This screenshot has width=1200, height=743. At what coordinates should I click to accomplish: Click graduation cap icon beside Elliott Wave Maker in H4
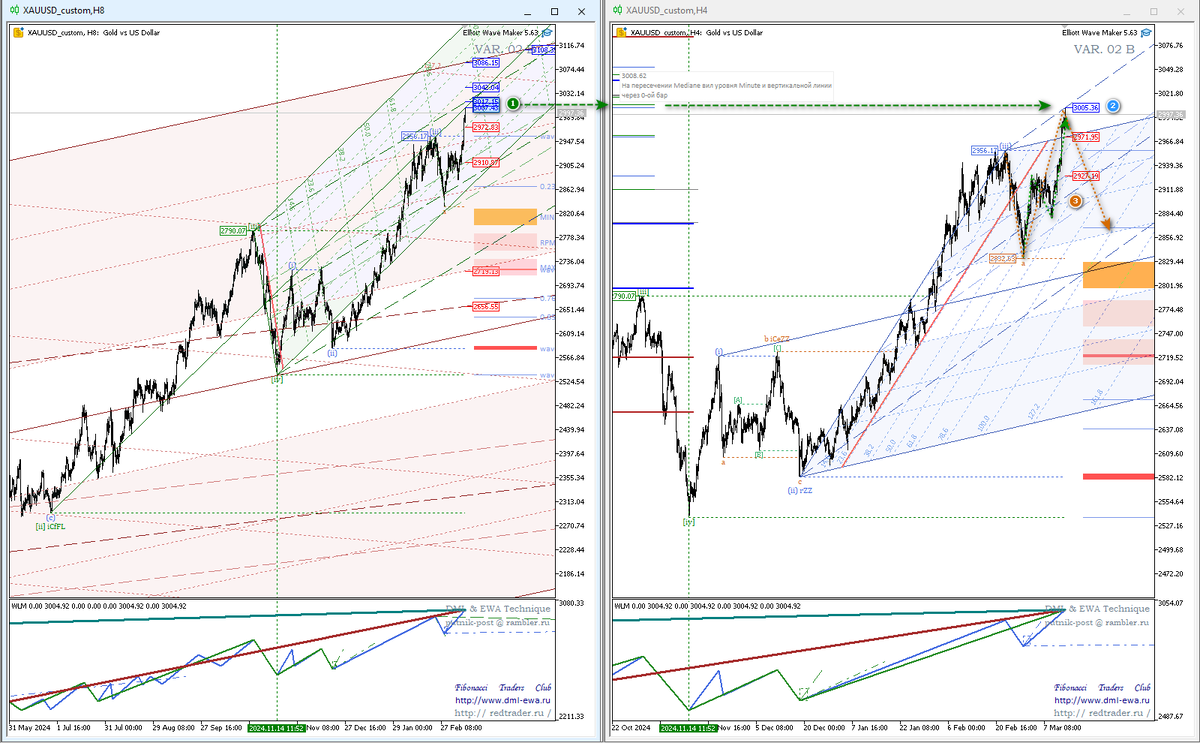pos(1148,32)
